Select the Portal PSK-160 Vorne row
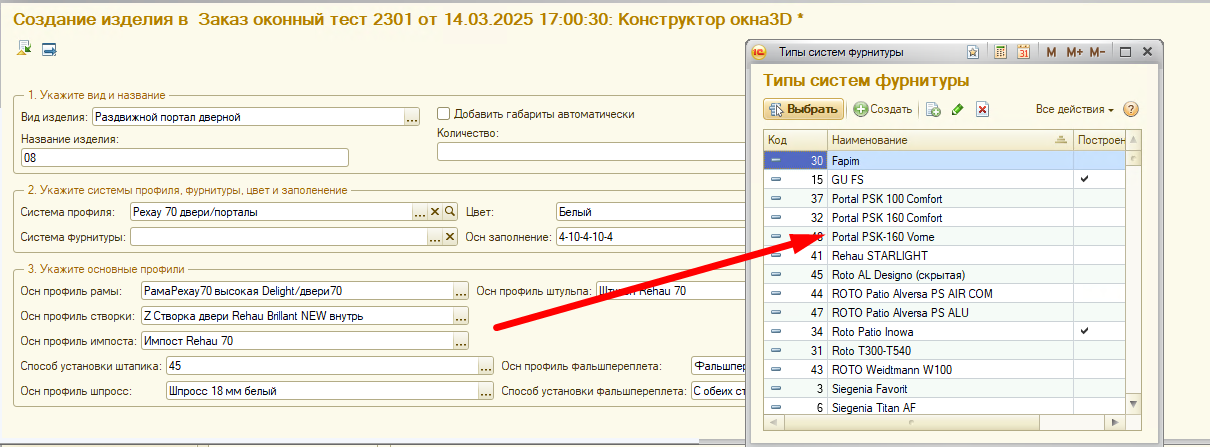 [x=945, y=236]
